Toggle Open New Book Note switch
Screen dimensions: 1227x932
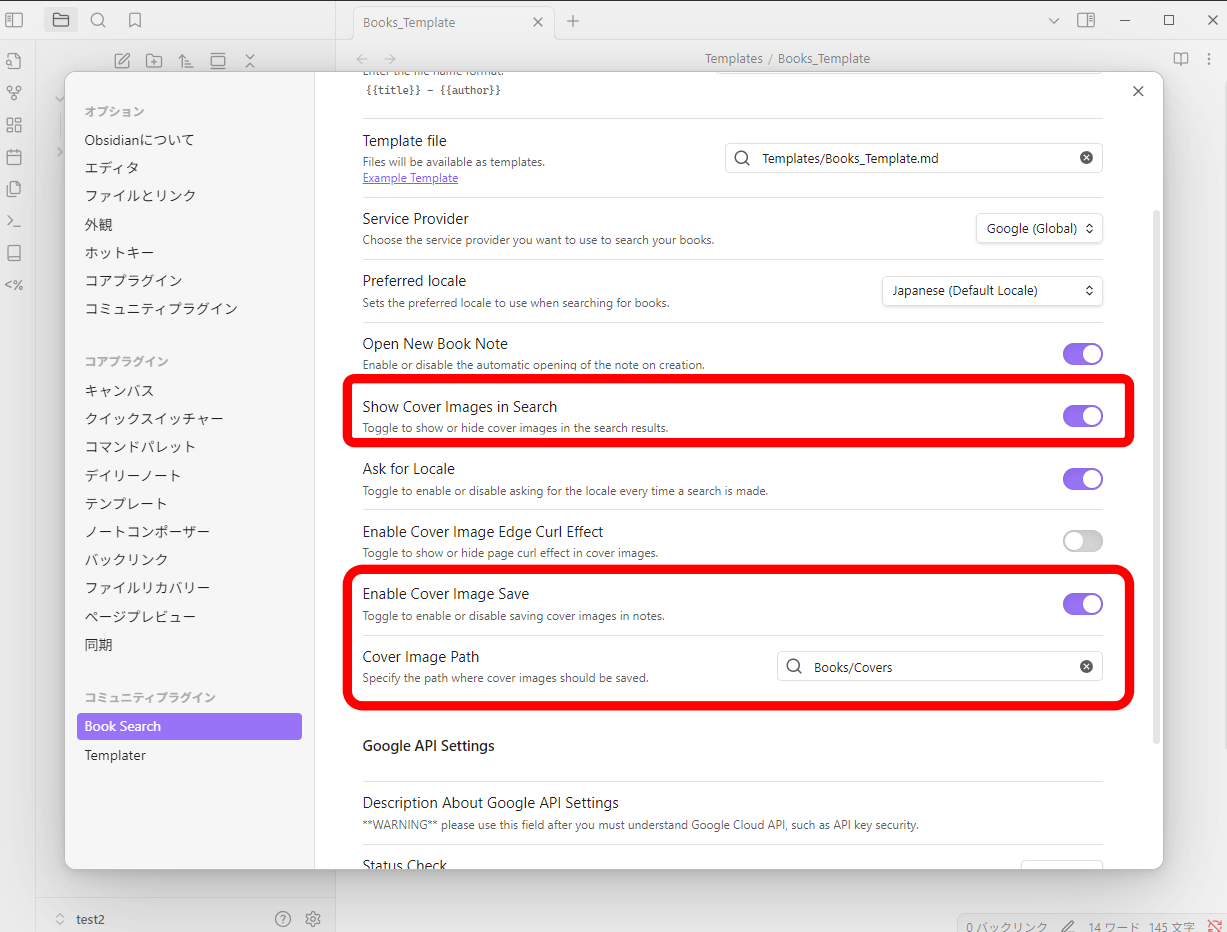click(x=1082, y=354)
